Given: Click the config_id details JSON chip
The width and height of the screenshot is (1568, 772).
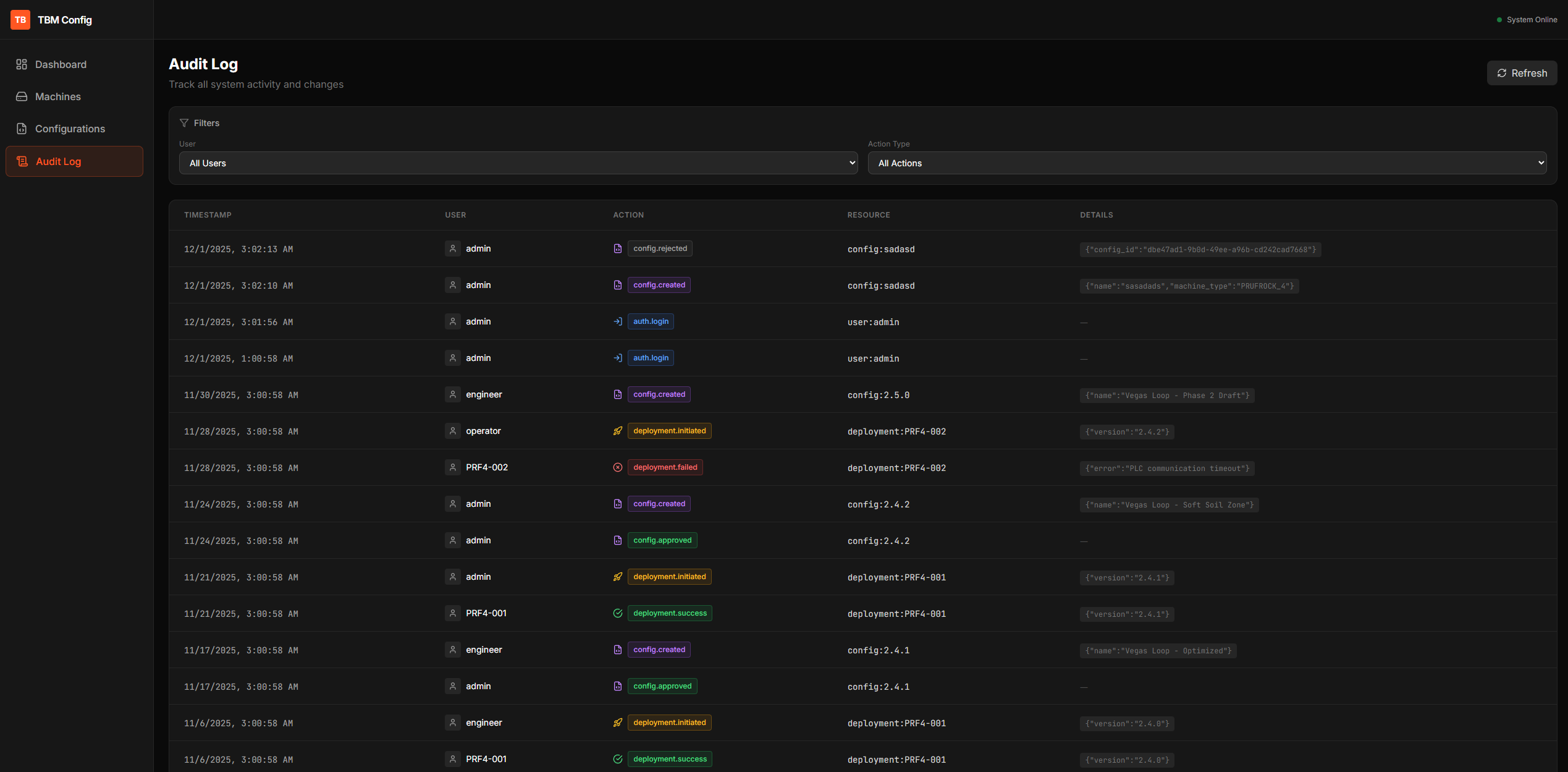Looking at the screenshot, I should click(1200, 250).
